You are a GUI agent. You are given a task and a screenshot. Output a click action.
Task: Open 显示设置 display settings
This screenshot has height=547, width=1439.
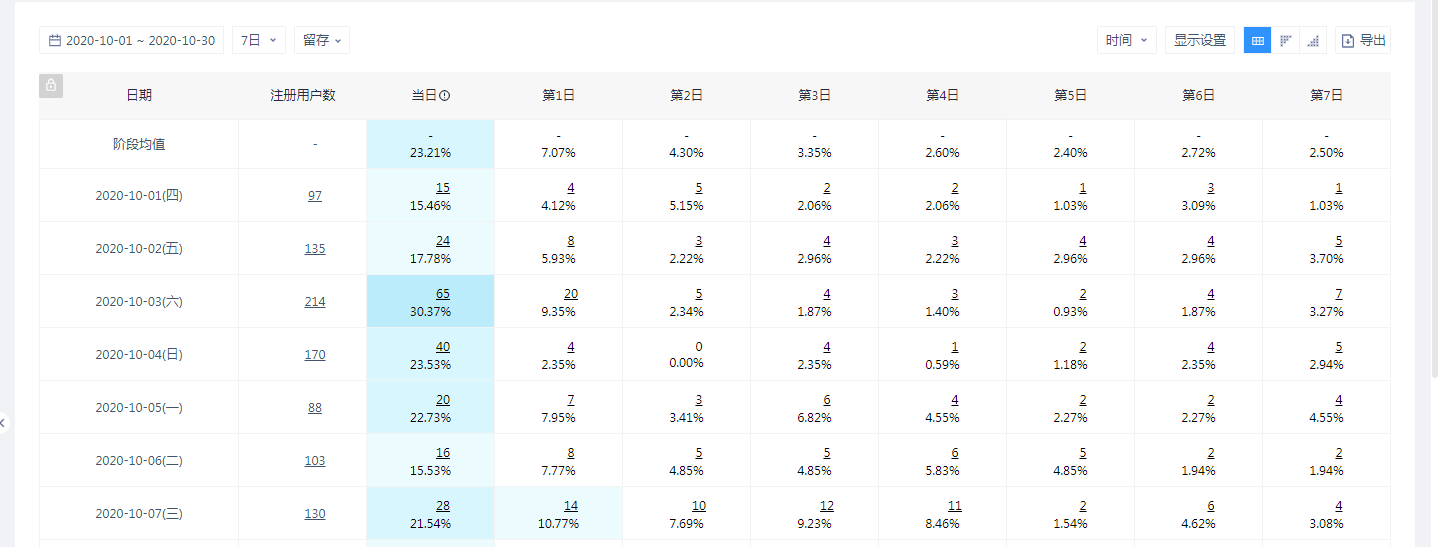[1200, 41]
